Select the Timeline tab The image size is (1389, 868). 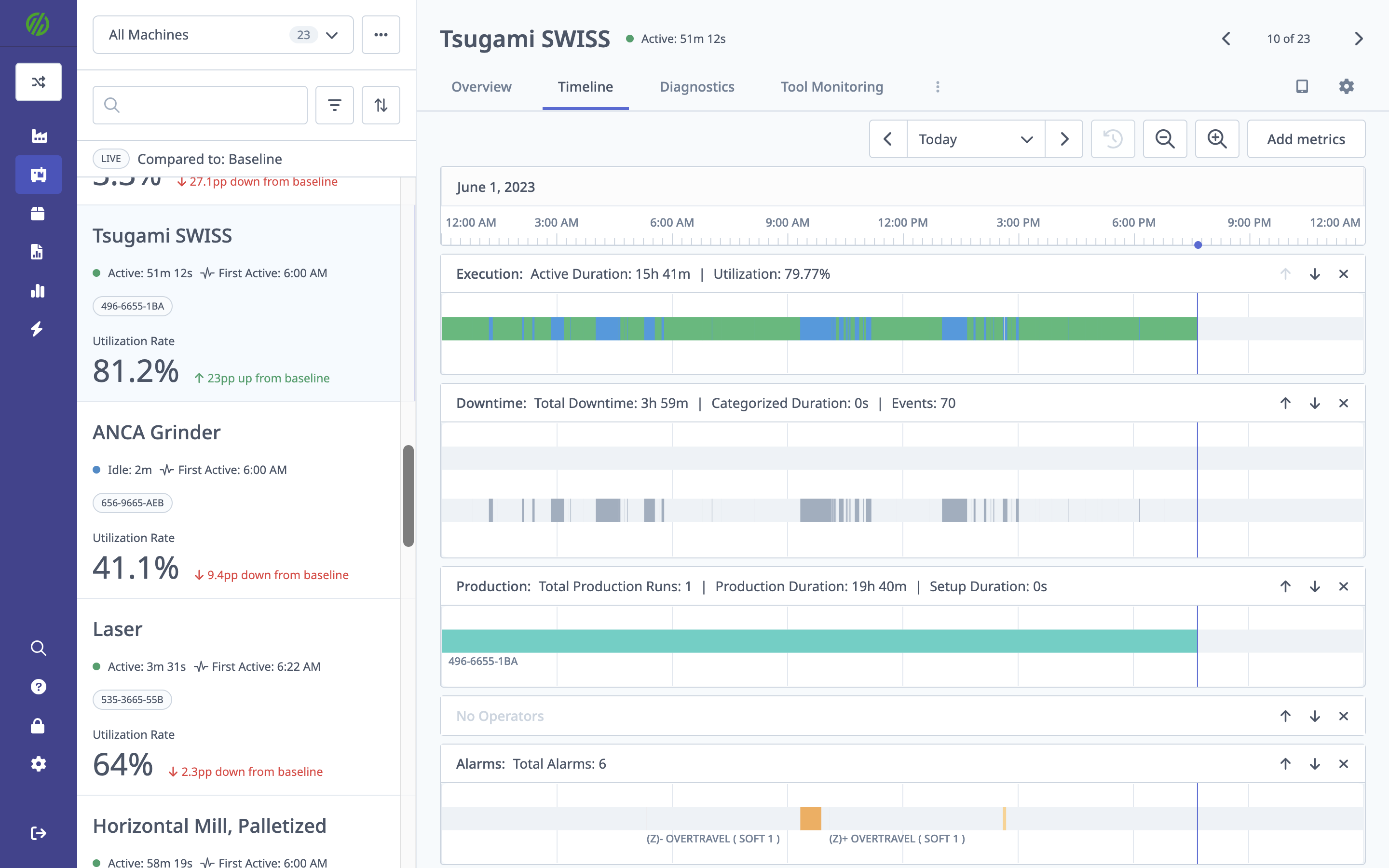tap(586, 87)
